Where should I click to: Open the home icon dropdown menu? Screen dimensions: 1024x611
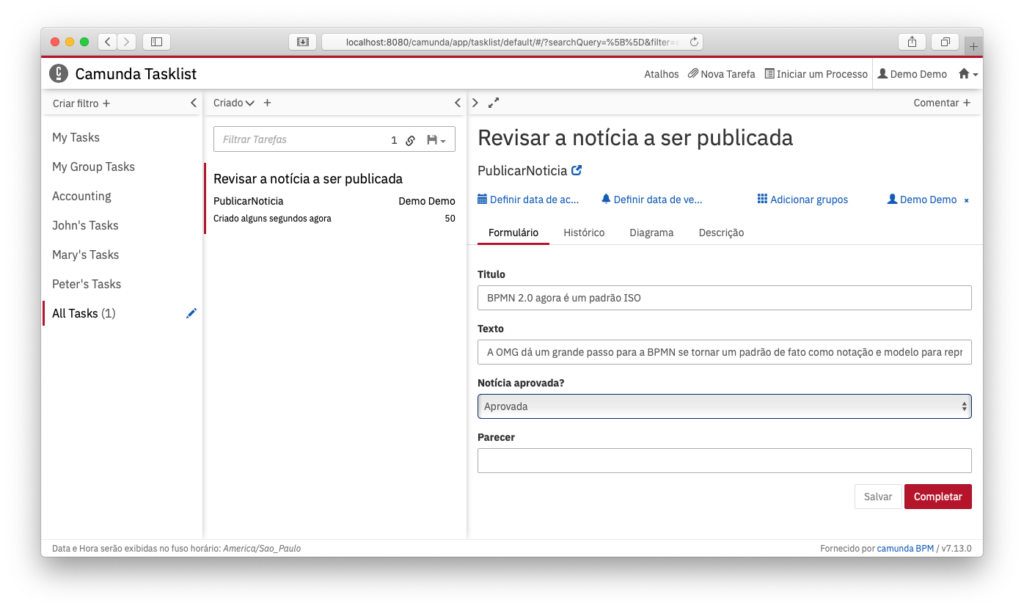tap(967, 74)
